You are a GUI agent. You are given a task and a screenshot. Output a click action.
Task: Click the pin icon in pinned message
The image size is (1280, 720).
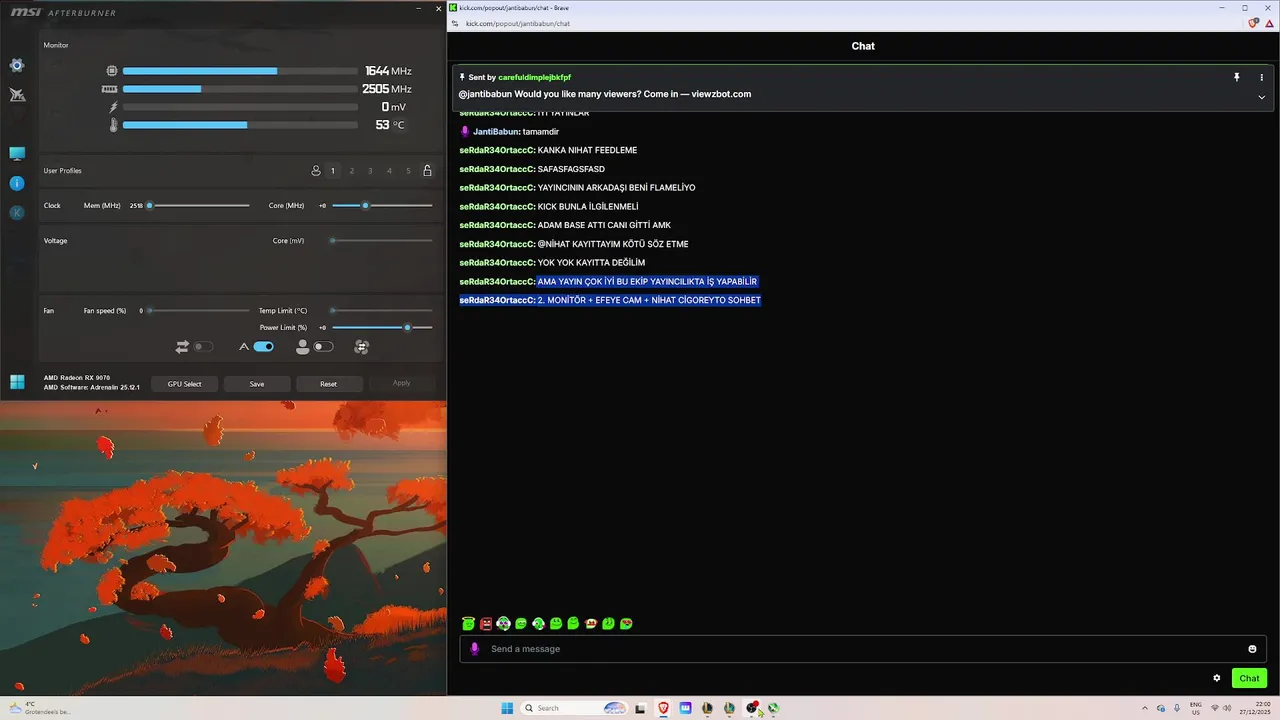tap(1236, 77)
